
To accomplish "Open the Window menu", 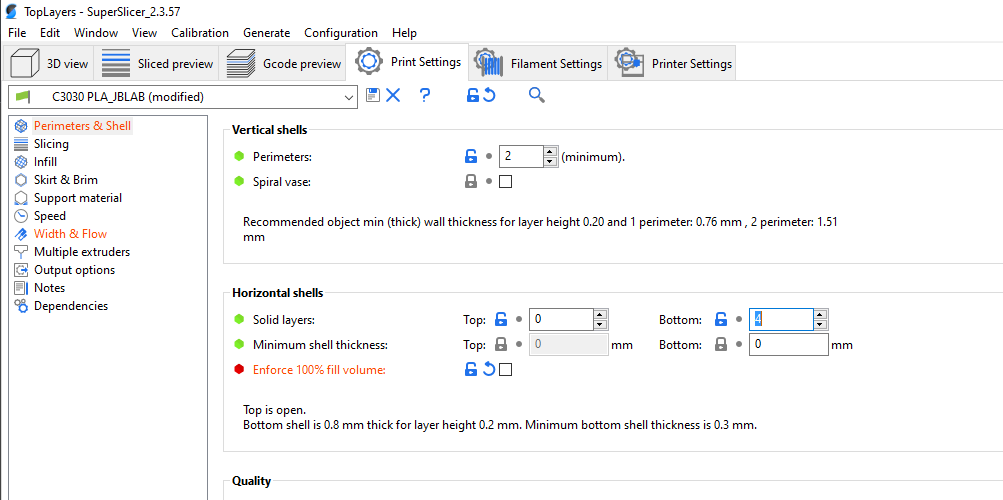I will tap(96, 33).
